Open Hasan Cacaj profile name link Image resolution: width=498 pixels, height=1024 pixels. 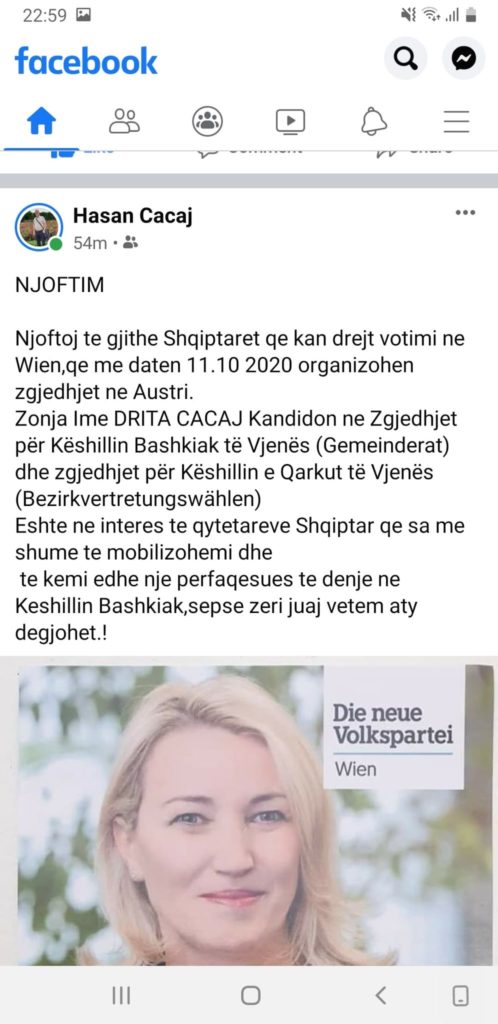[132, 216]
